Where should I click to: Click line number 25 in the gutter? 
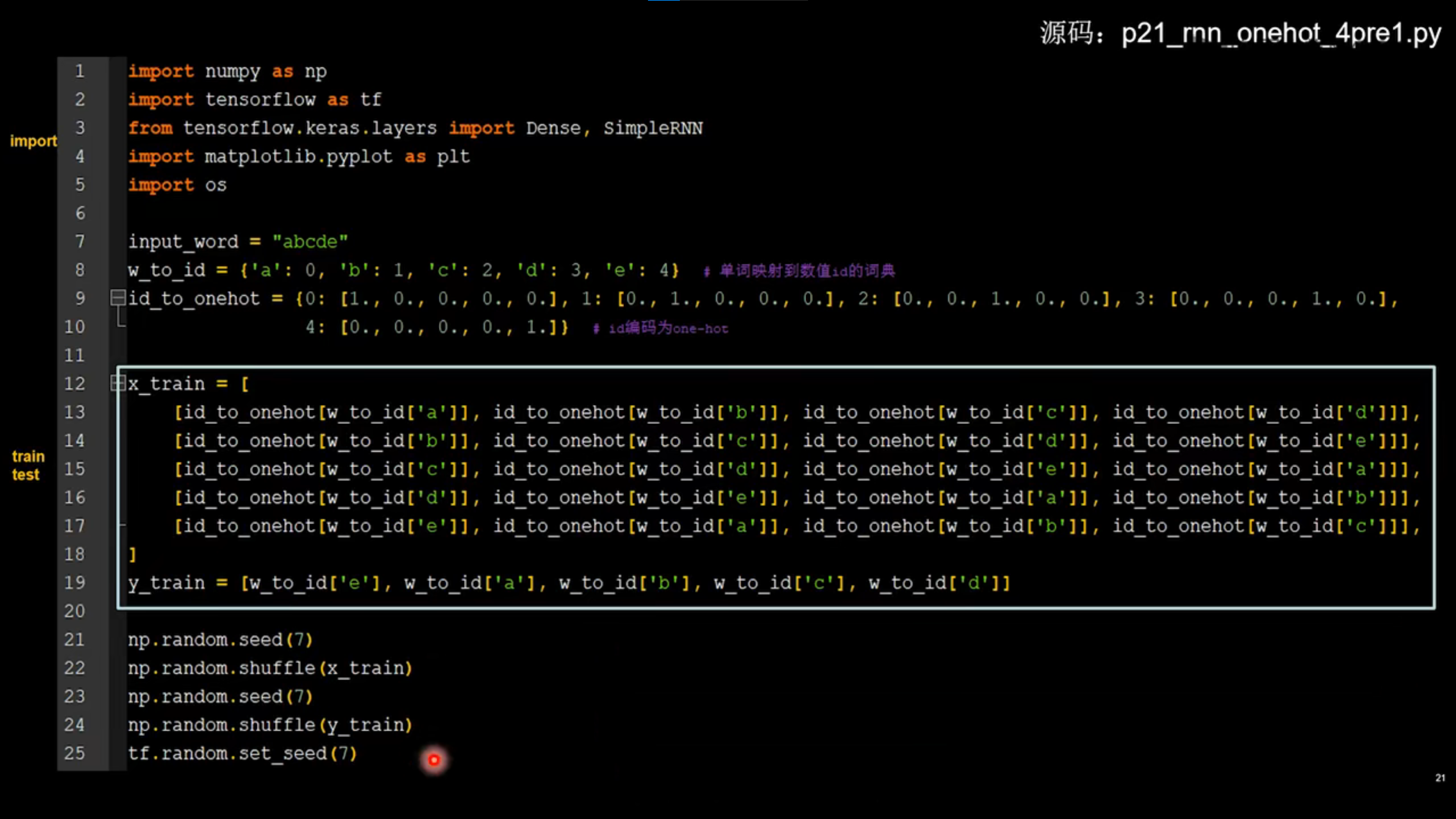point(74,753)
